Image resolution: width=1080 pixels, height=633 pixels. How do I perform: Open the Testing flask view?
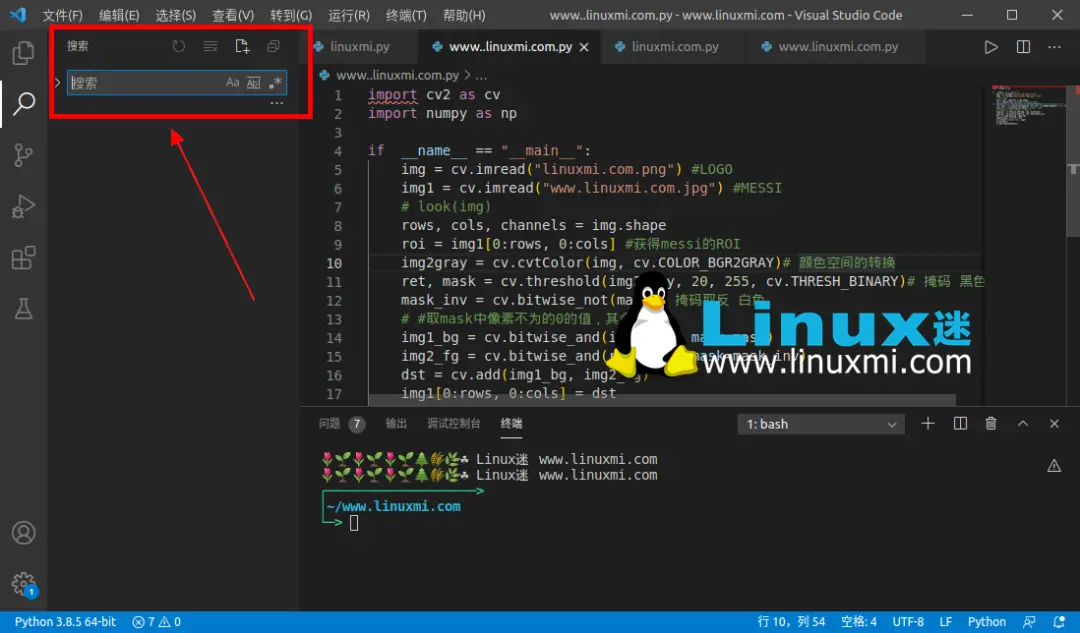(x=23, y=309)
